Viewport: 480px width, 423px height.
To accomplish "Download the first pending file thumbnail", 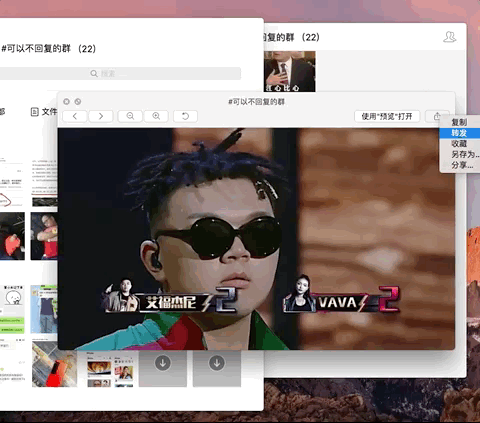I will pos(163,363).
